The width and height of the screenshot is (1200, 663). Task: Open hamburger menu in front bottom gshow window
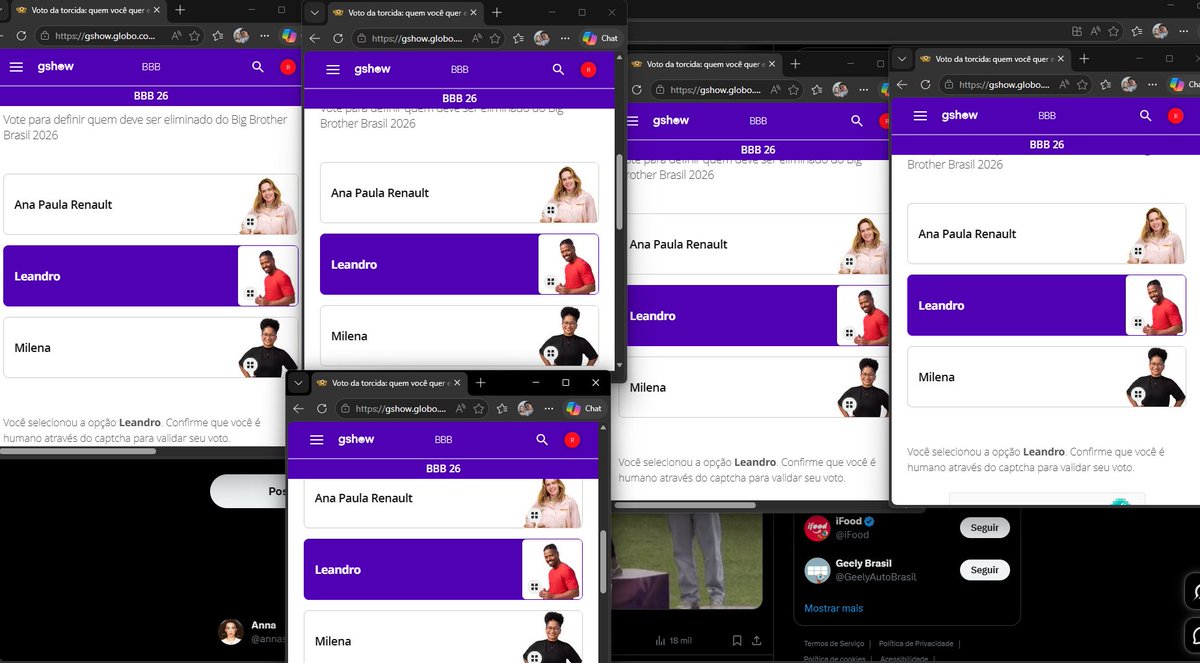(x=317, y=440)
